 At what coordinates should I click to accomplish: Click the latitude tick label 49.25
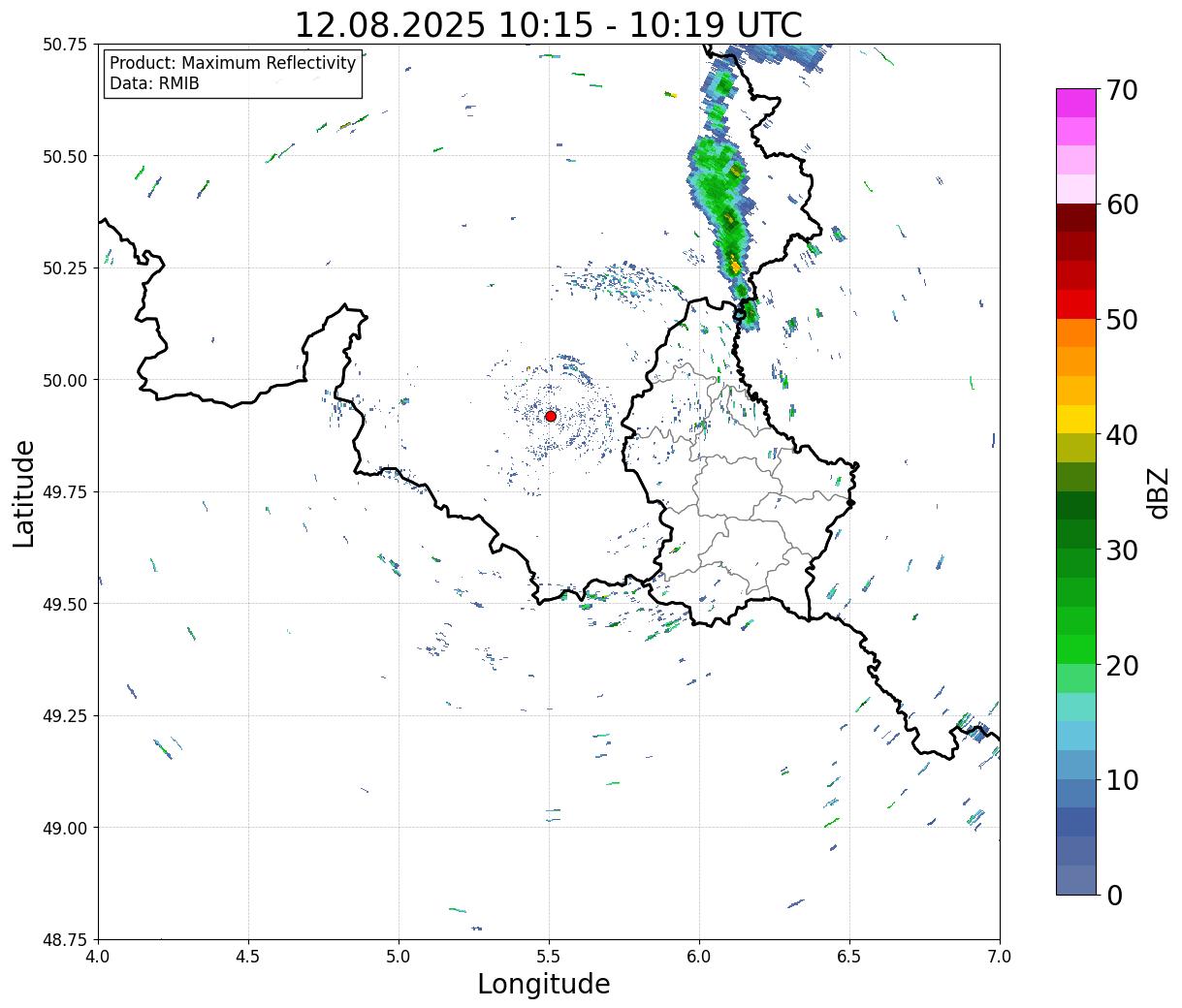pos(65,716)
